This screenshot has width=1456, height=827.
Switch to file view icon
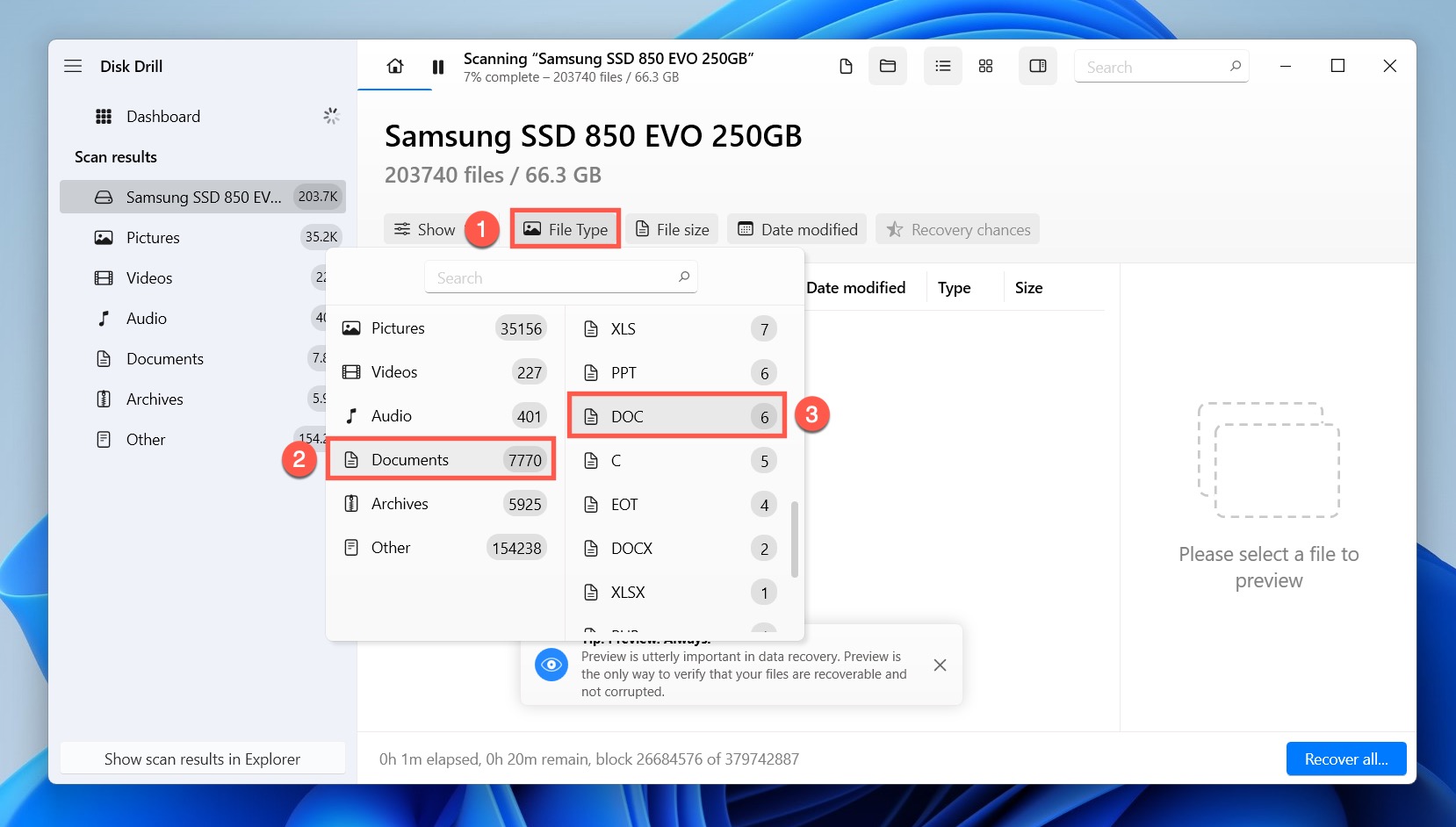point(846,67)
